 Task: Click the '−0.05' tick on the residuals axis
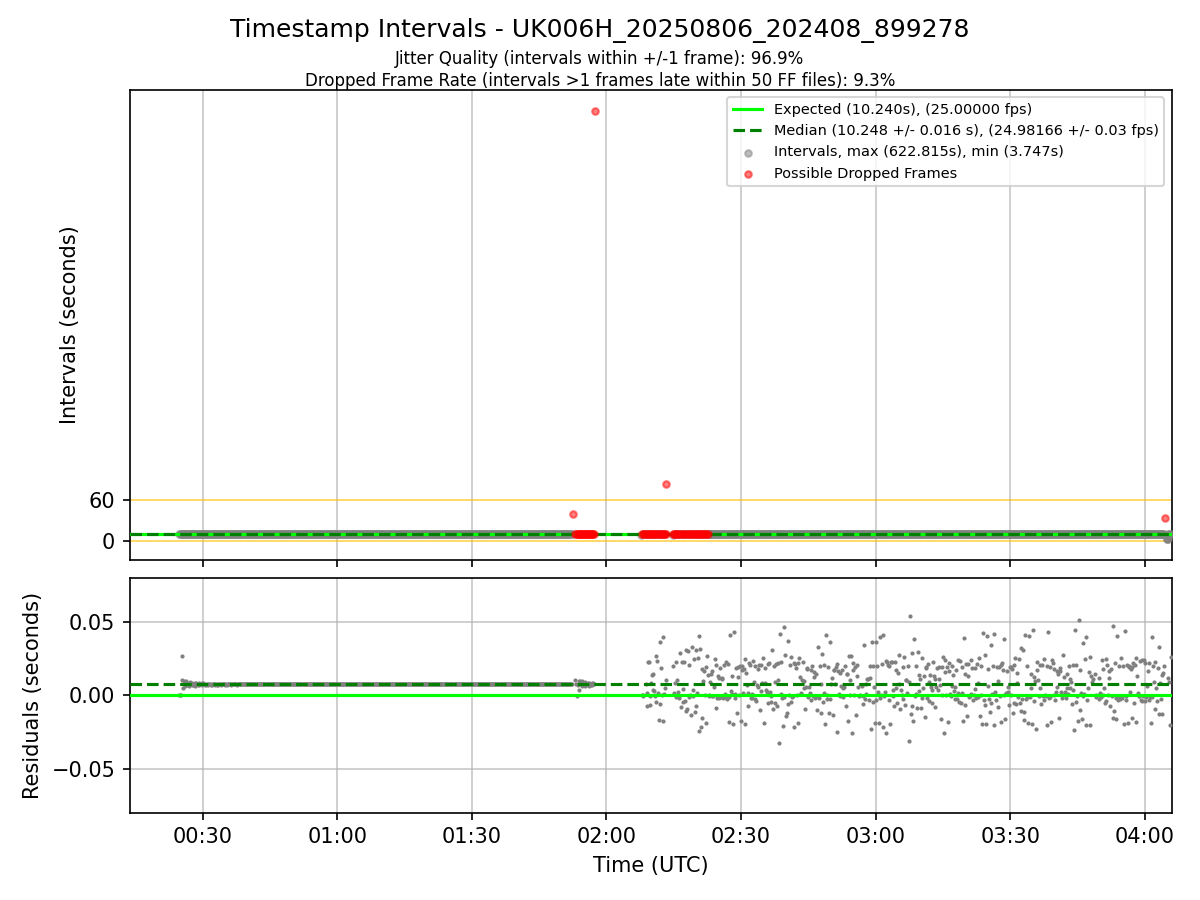(86, 769)
